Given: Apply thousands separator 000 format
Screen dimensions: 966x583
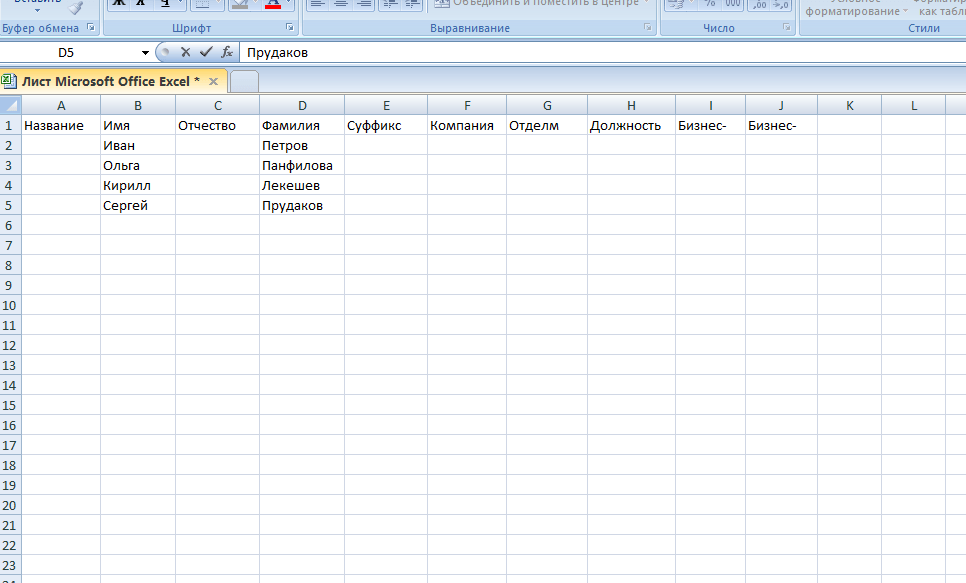Looking at the screenshot, I should click(x=733, y=4).
